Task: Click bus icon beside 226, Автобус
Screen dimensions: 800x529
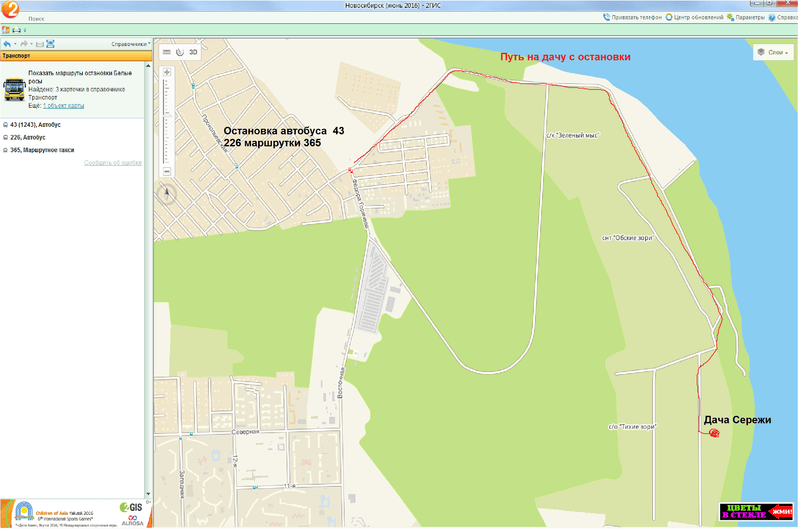Action: [x=5, y=137]
